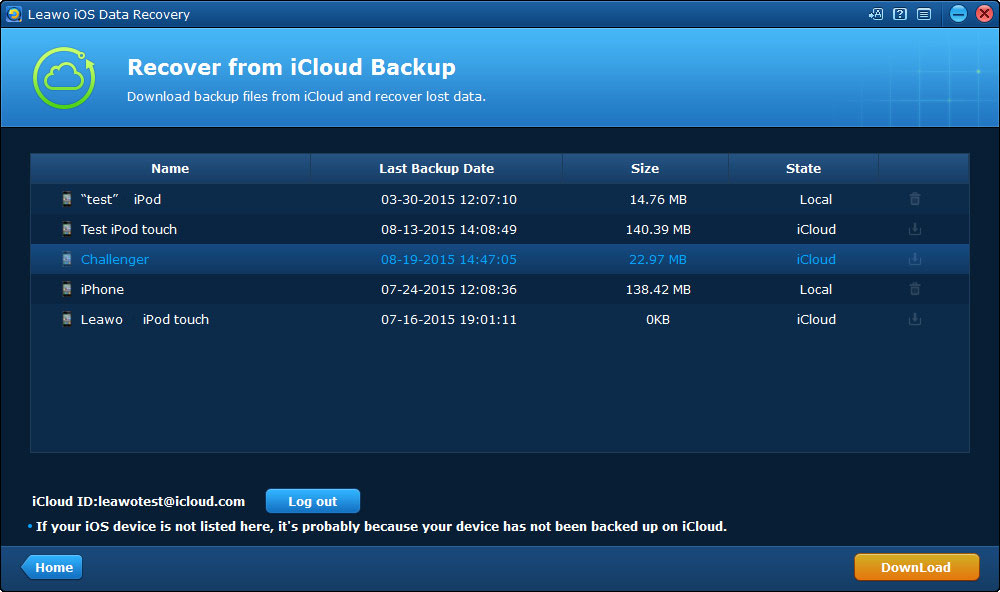
Task: Open the menu list icon in title bar
Action: (x=924, y=14)
